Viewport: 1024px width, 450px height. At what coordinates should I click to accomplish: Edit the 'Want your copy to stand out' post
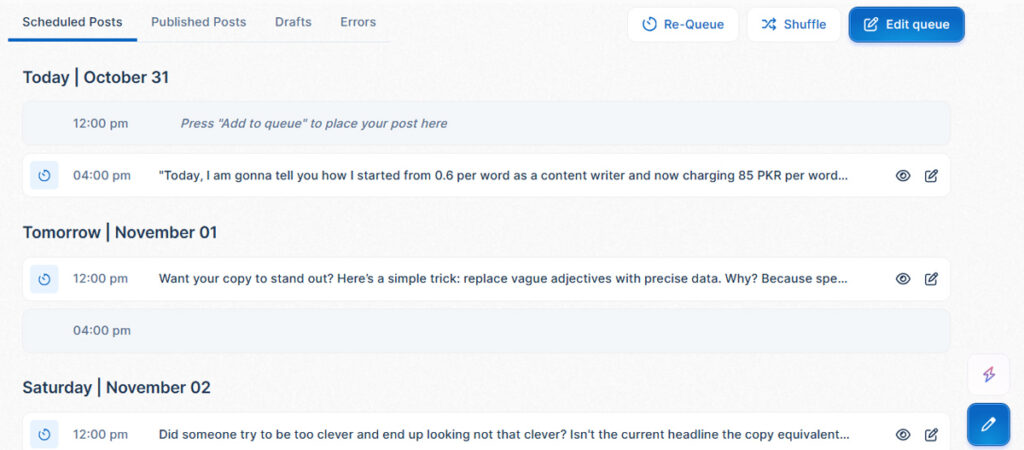click(931, 279)
